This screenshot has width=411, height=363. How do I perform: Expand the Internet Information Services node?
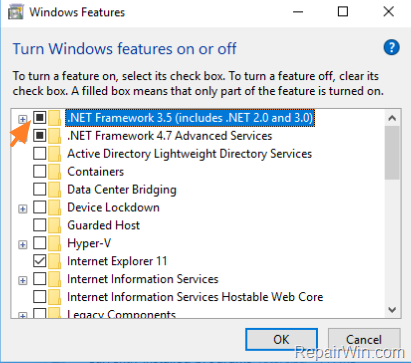pyautogui.click(x=23, y=281)
